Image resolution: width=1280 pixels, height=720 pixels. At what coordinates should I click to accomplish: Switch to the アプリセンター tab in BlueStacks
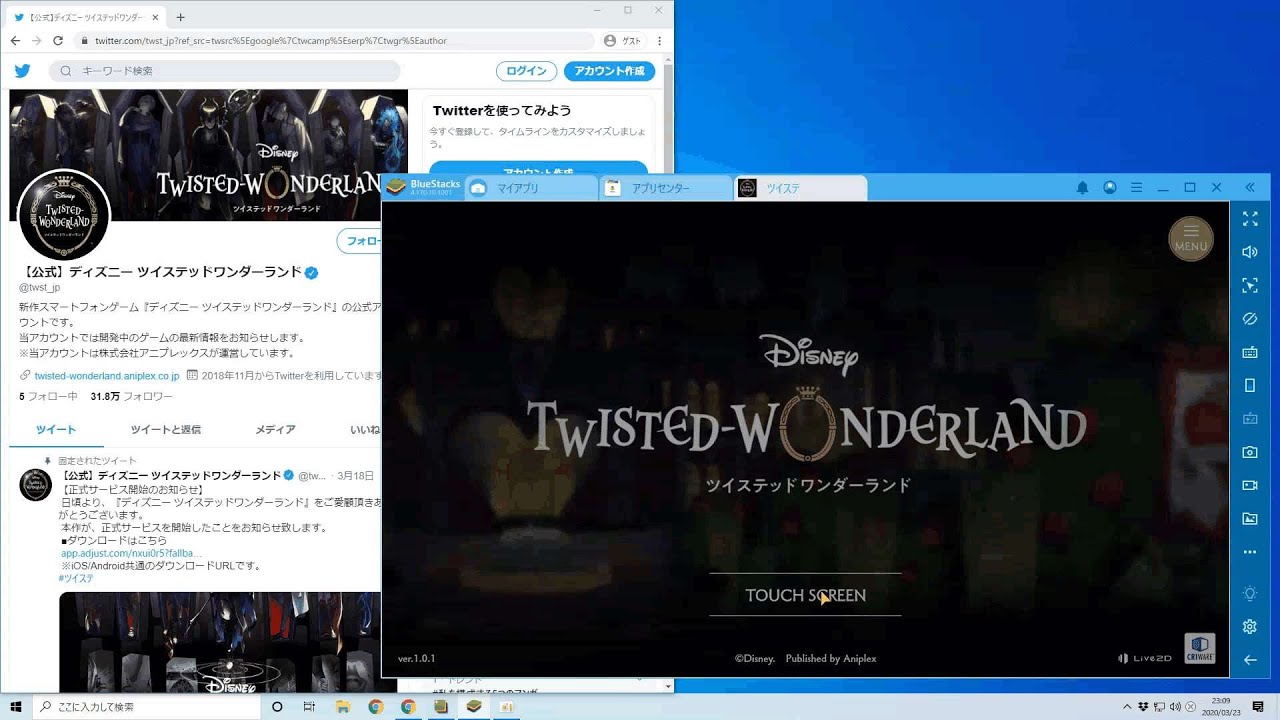pos(666,188)
